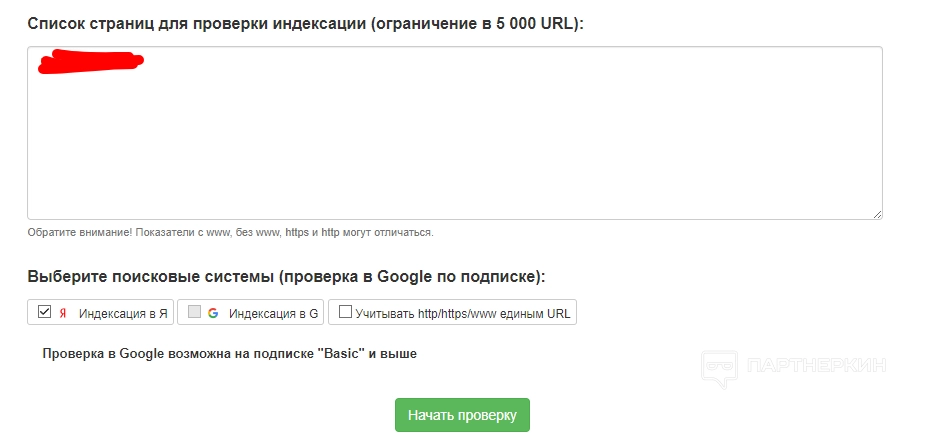The height and width of the screenshot is (441, 937).
Task: Click the multicolor Google "G" logo icon
Action: click(213, 313)
